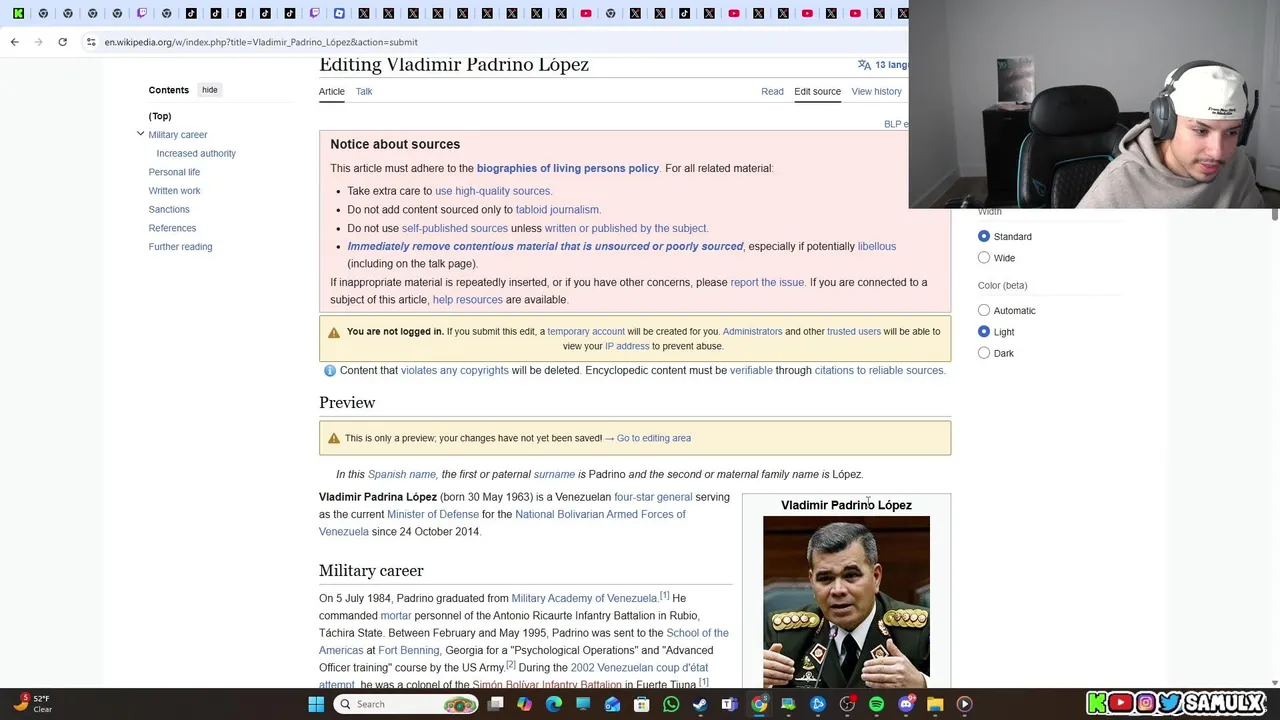Viewport: 1280px width, 720px height.
Task: Open the Windows Start menu
Action: tap(316, 704)
